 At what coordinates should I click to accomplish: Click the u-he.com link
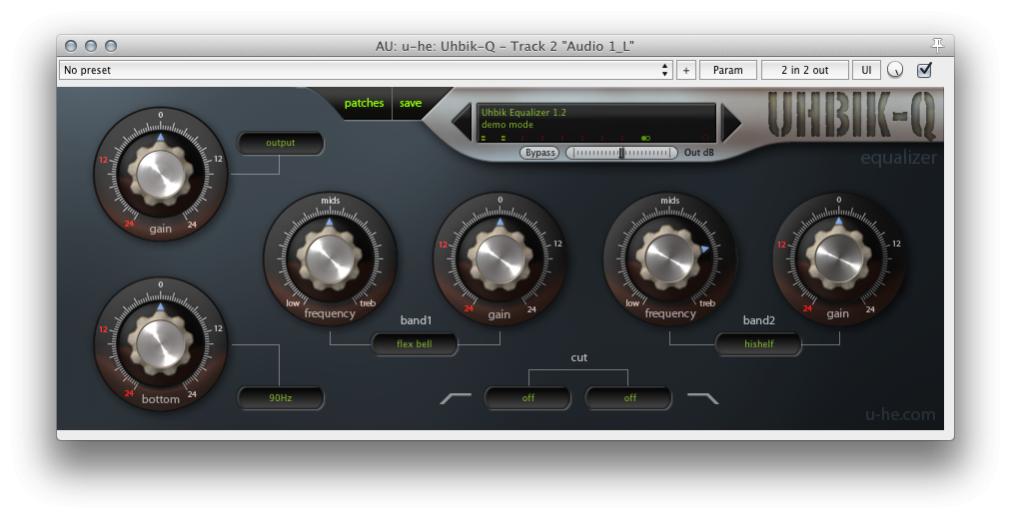tap(900, 415)
